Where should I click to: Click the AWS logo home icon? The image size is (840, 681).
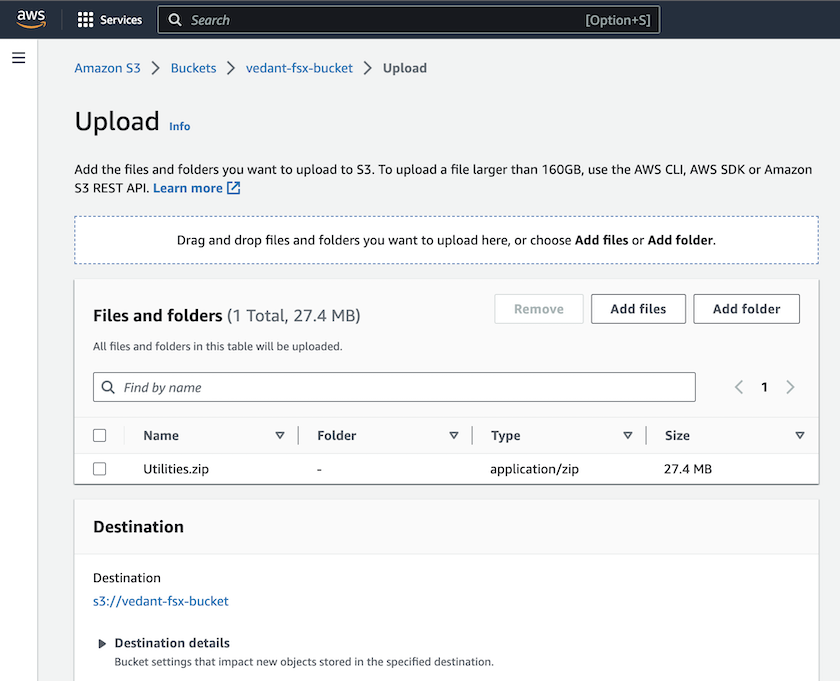[31, 19]
